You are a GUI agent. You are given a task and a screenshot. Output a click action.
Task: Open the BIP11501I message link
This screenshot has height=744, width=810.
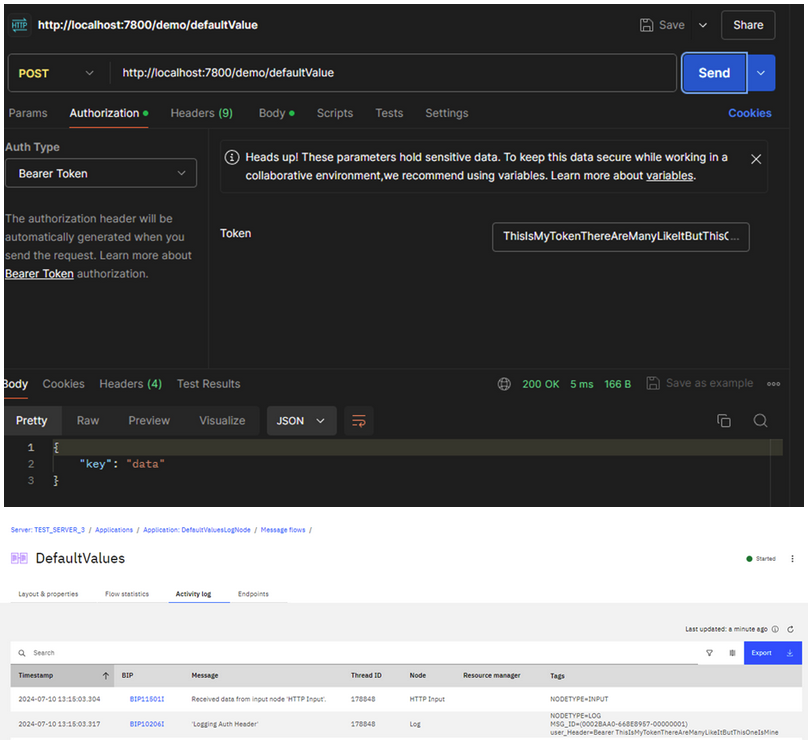147,699
